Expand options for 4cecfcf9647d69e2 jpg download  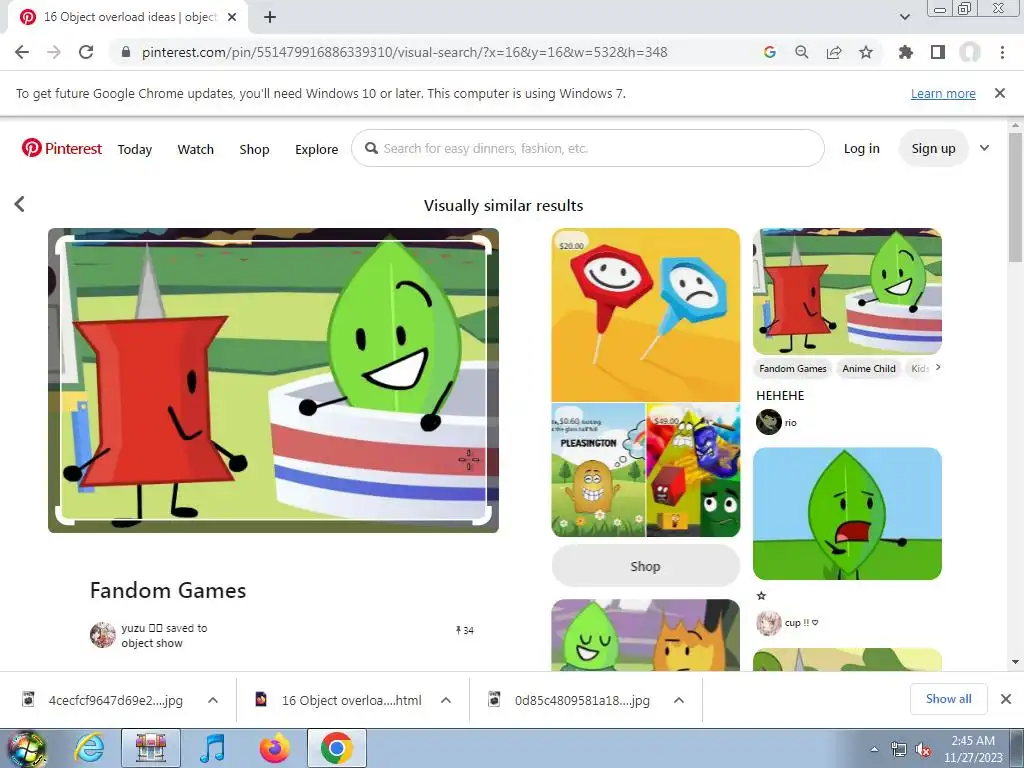(213, 700)
